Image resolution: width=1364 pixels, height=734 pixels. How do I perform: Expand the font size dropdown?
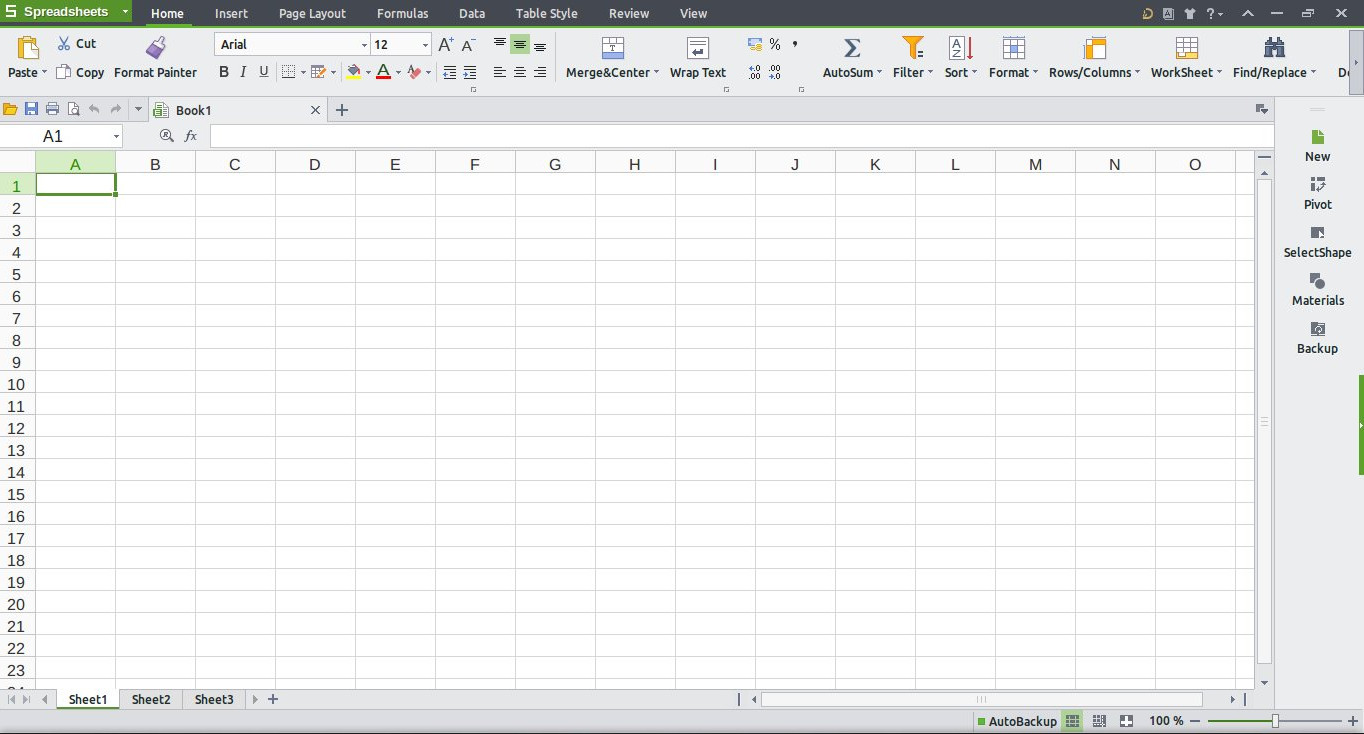coord(425,45)
